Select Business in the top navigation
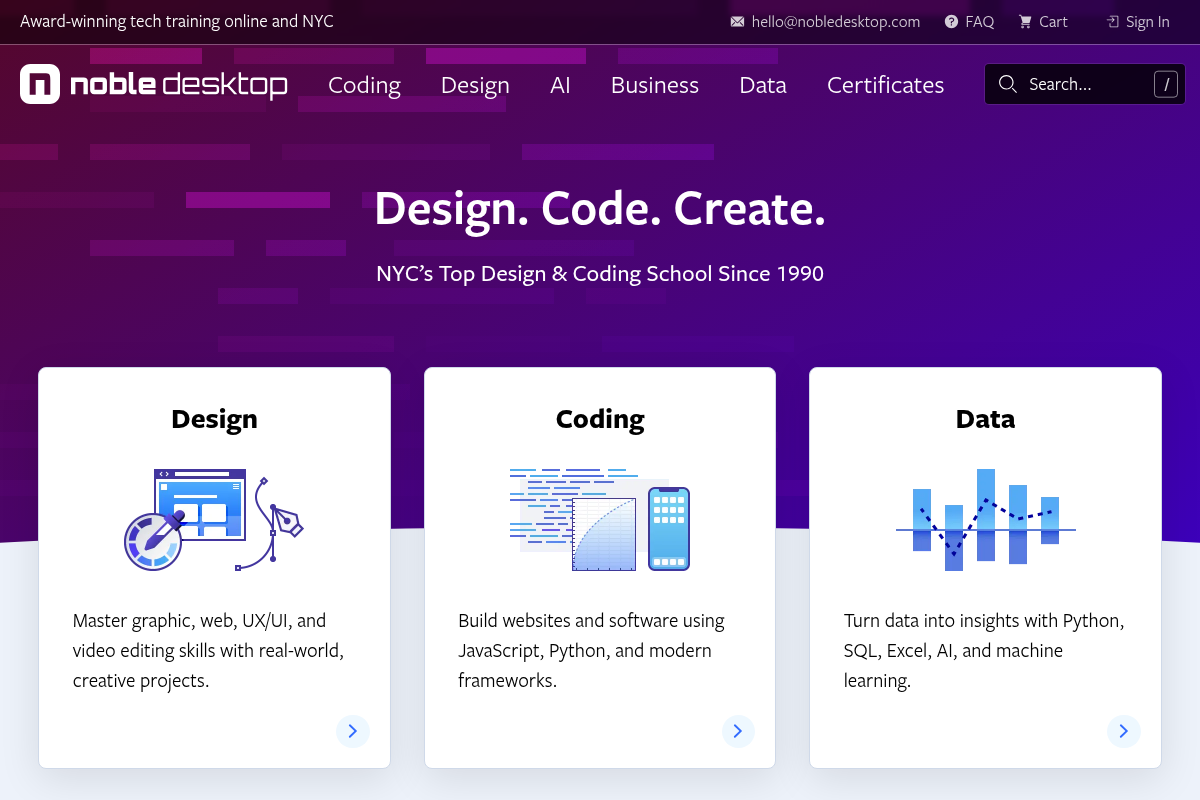 655,85
